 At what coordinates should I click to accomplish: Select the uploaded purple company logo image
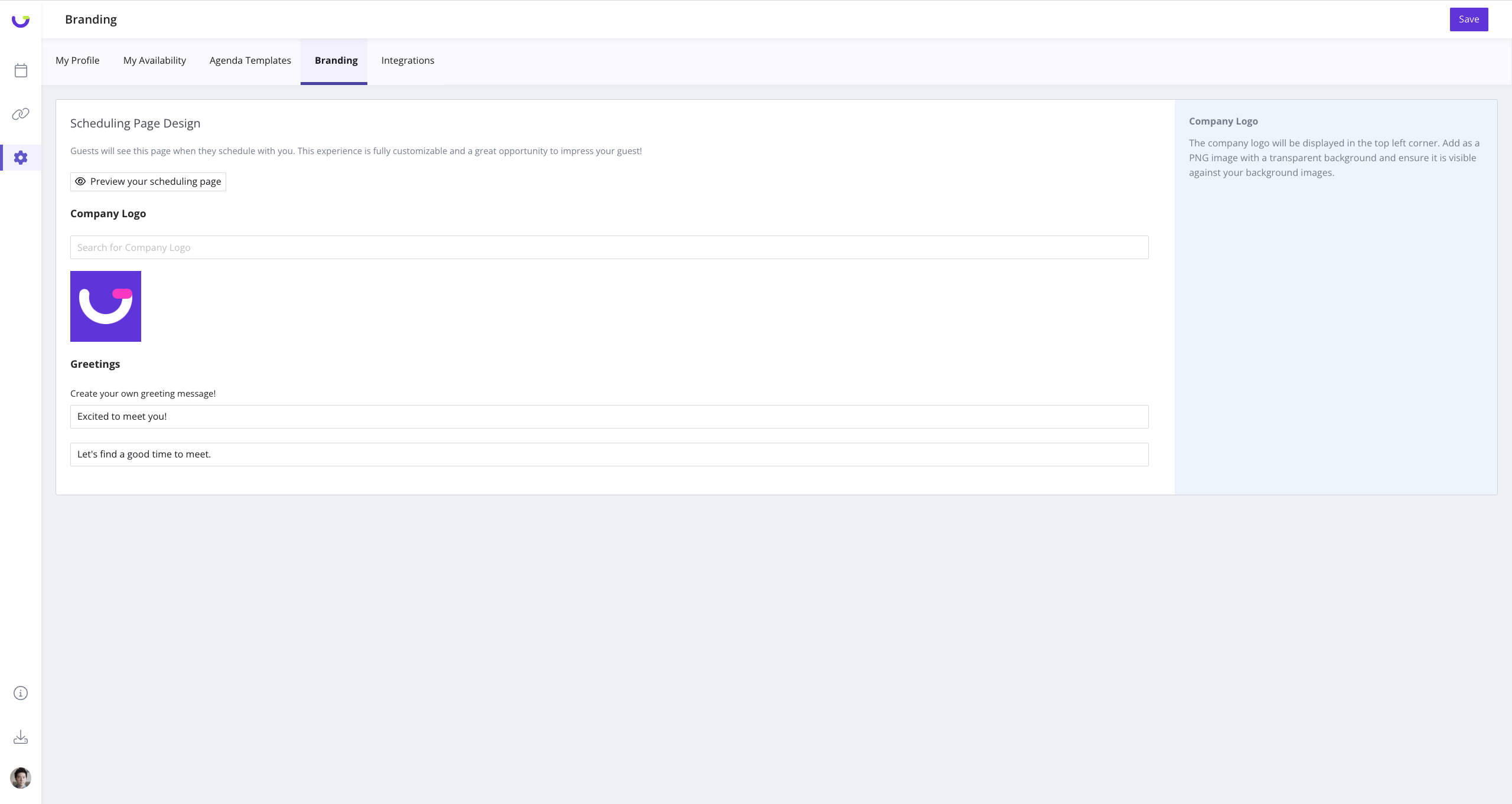[x=105, y=306]
